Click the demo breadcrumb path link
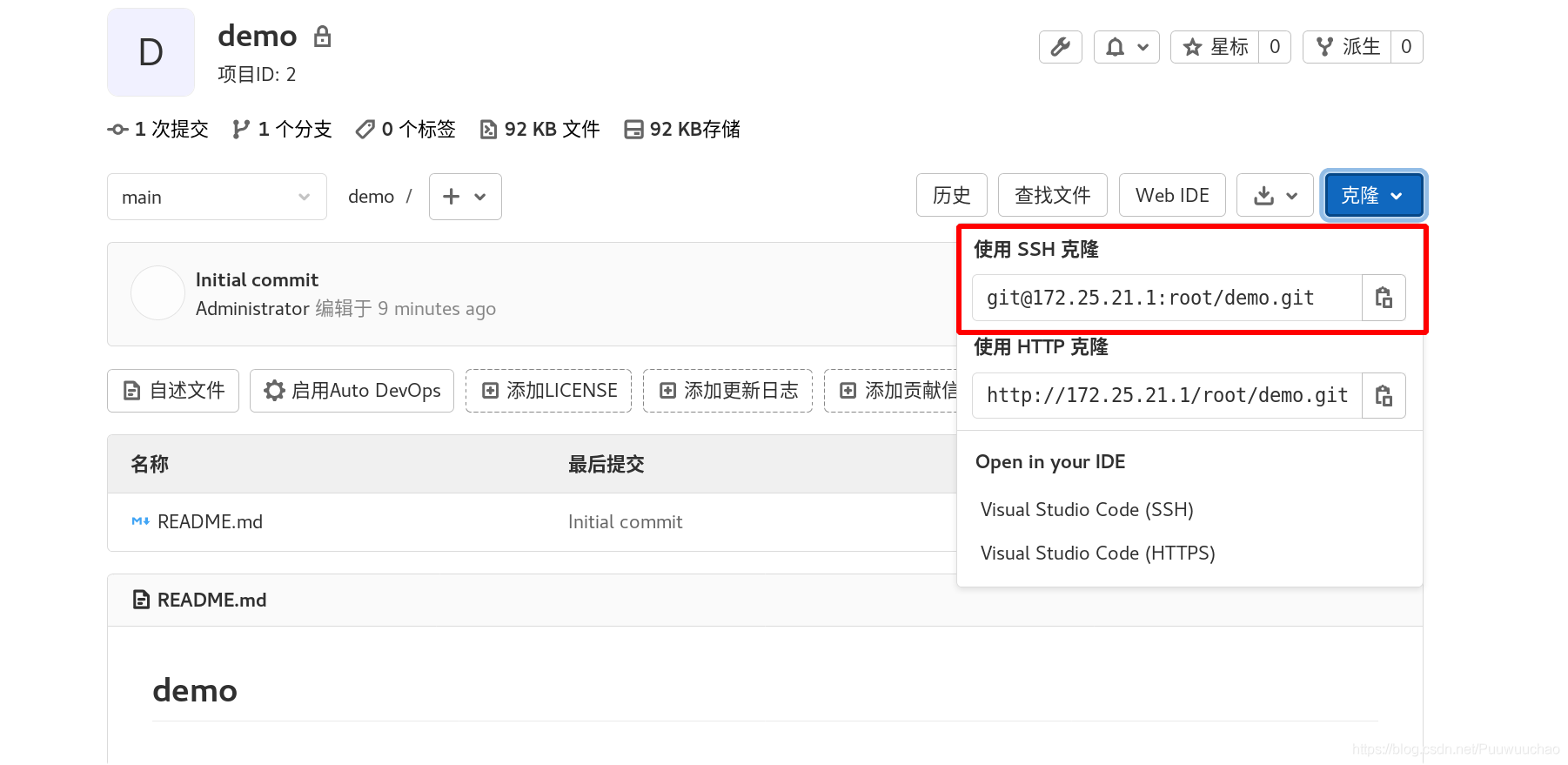Screen dimensions: 1568x765 point(371,197)
